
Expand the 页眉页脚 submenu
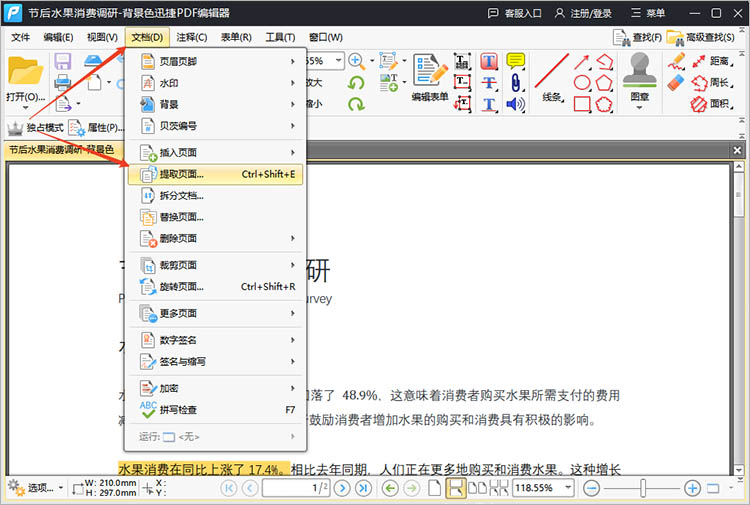[x=215, y=61]
